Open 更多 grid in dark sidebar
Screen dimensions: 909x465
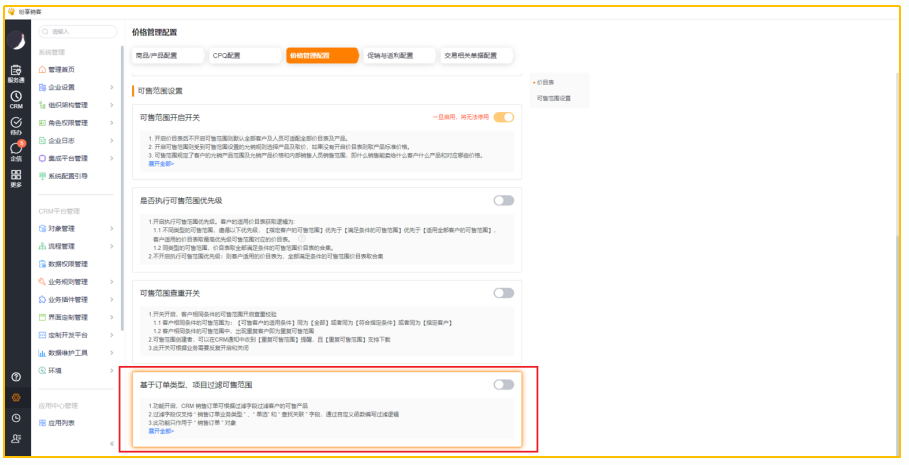pyautogui.click(x=16, y=178)
